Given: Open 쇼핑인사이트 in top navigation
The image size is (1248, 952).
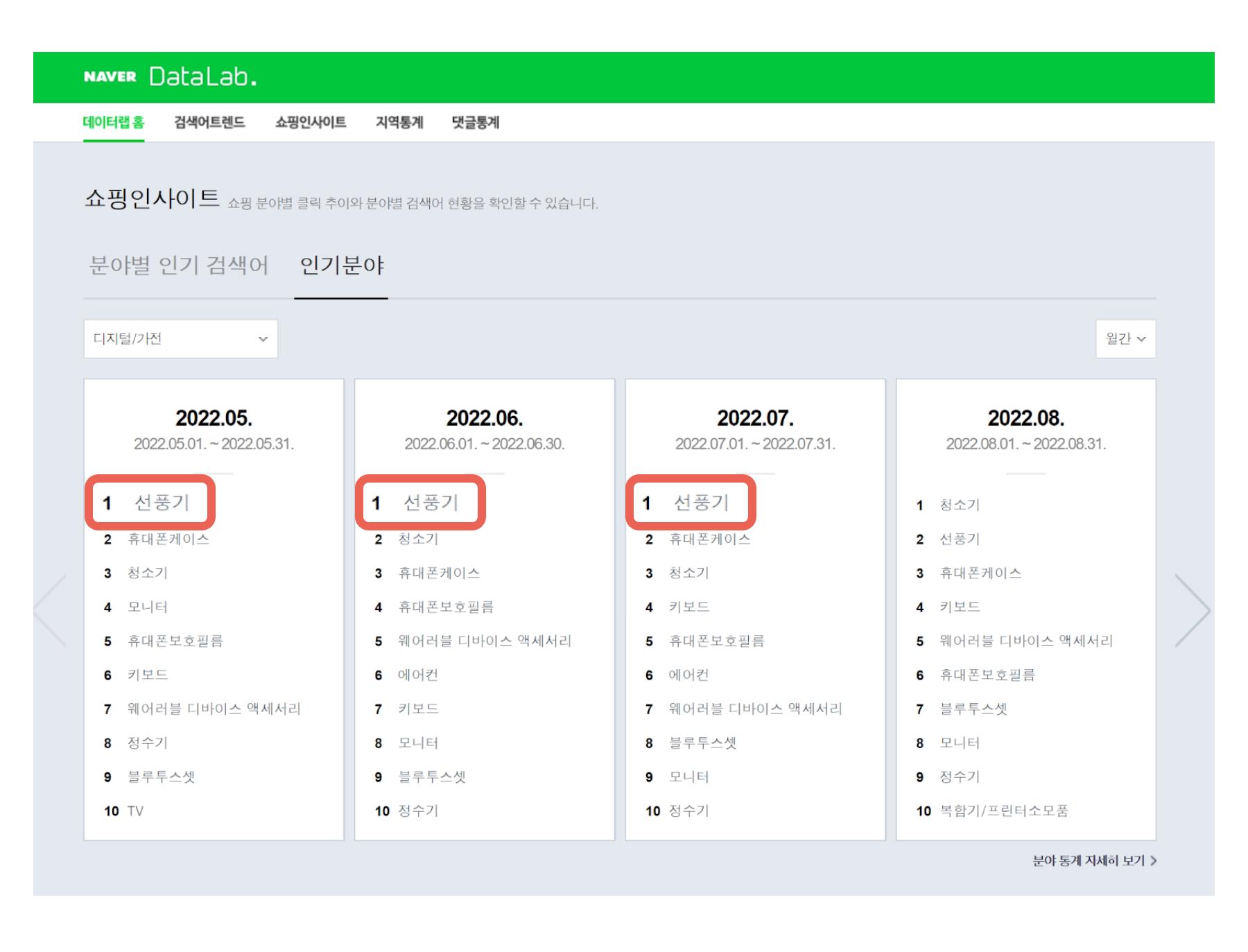Looking at the screenshot, I should pyautogui.click(x=310, y=123).
